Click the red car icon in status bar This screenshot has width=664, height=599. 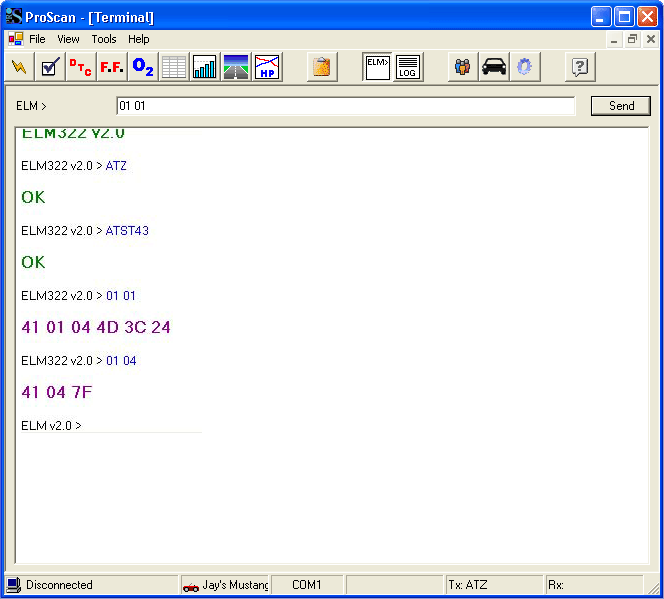pos(191,587)
